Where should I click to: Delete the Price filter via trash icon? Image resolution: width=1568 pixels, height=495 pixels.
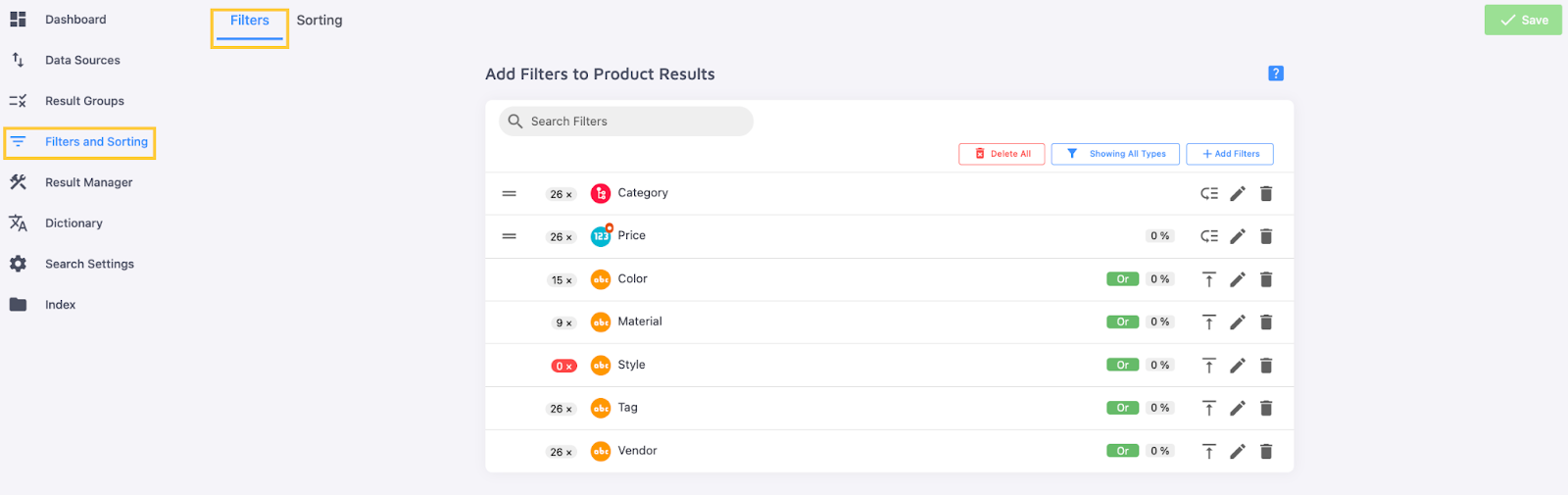[x=1266, y=236]
